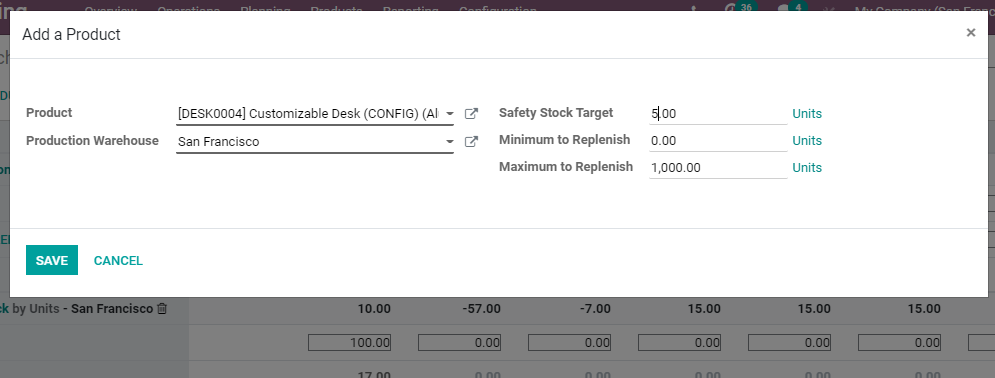
Task: Click the Maximum to Replenish label
Action: click(x=566, y=167)
